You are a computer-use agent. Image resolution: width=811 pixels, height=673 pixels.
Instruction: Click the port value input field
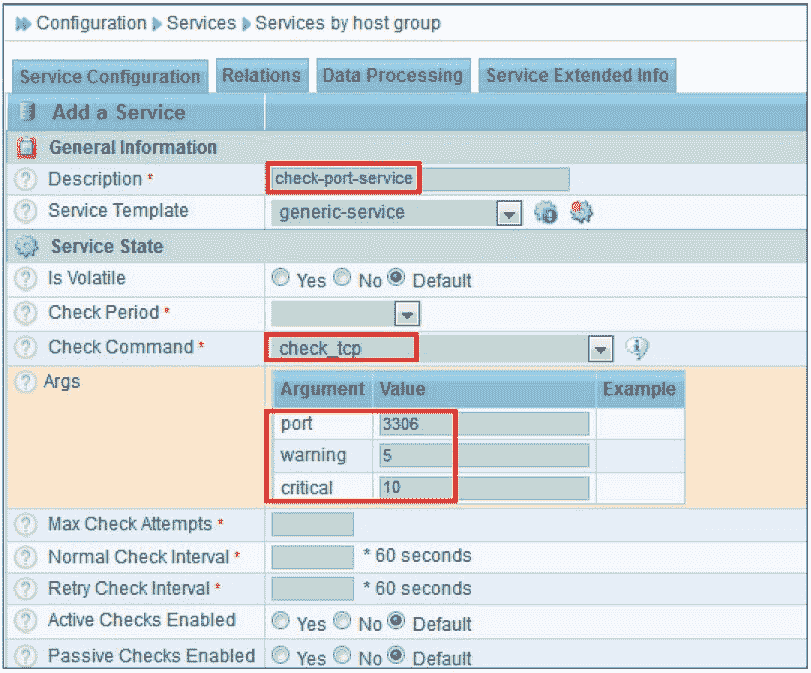tap(484, 424)
